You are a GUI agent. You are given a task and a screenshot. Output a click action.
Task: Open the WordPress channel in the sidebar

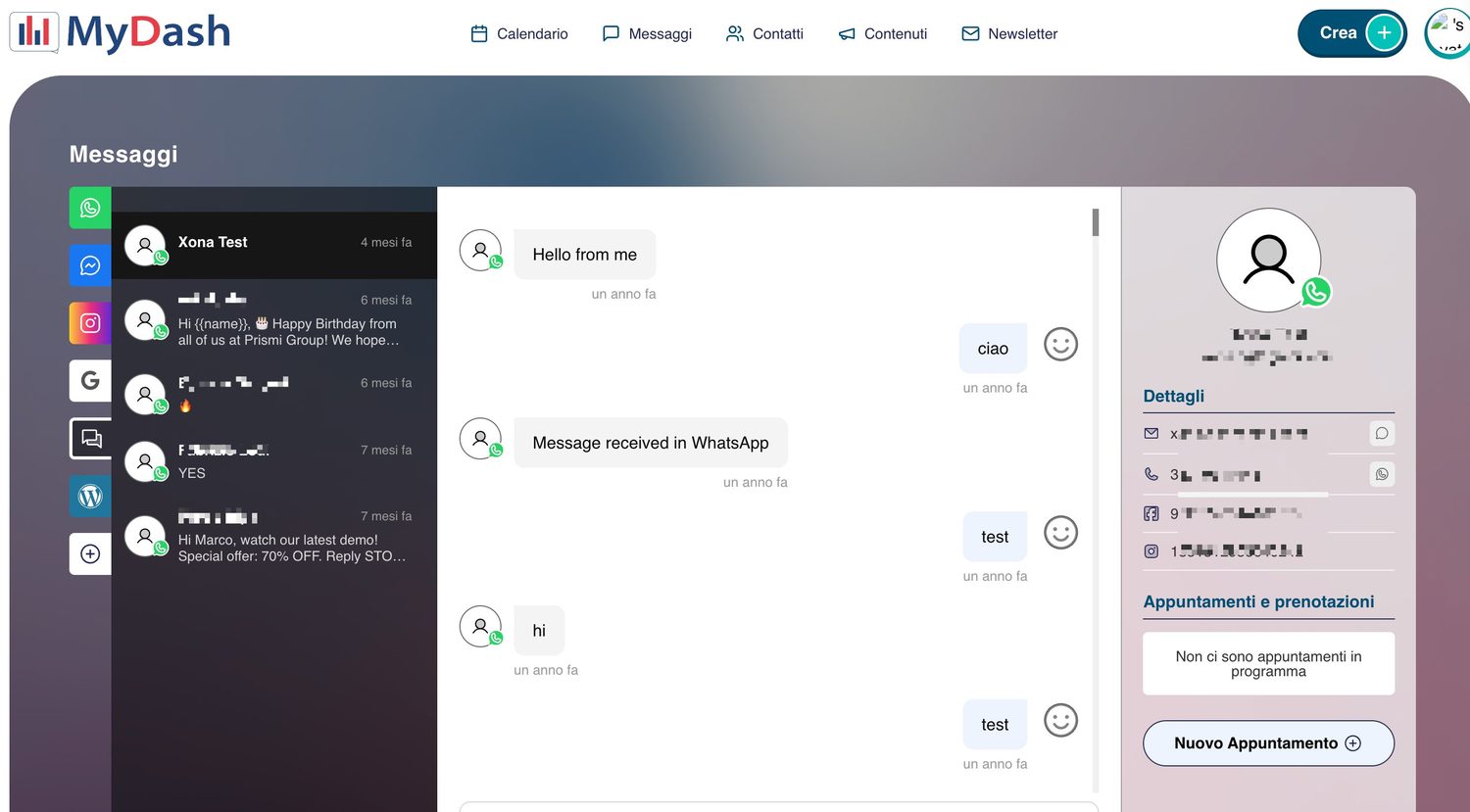pyautogui.click(x=90, y=497)
